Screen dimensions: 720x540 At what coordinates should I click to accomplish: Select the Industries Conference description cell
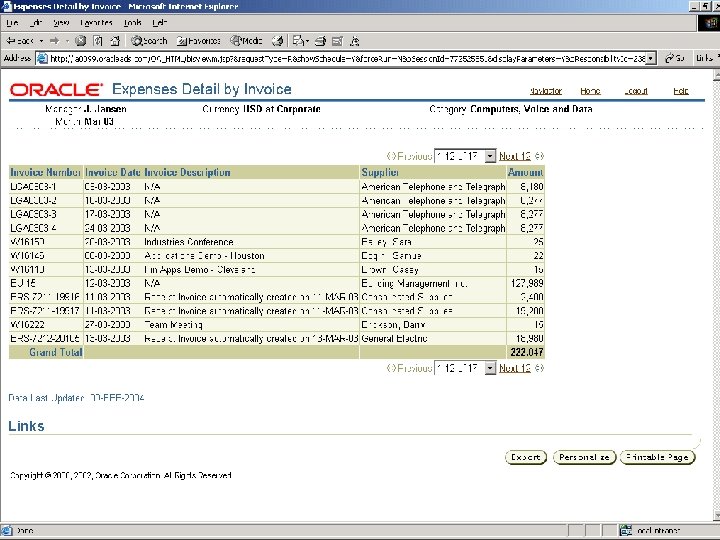[x=251, y=242]
